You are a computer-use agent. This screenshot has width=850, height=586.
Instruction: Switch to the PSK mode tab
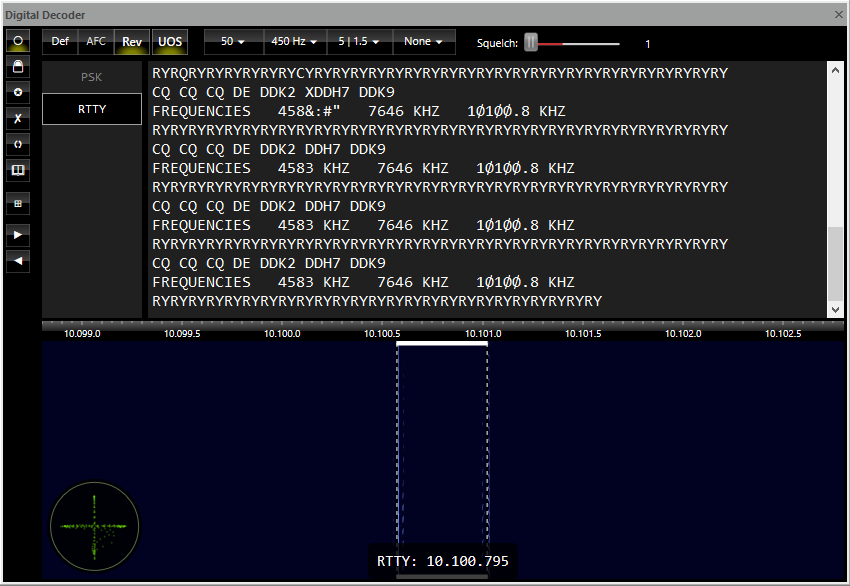point(92,77)
